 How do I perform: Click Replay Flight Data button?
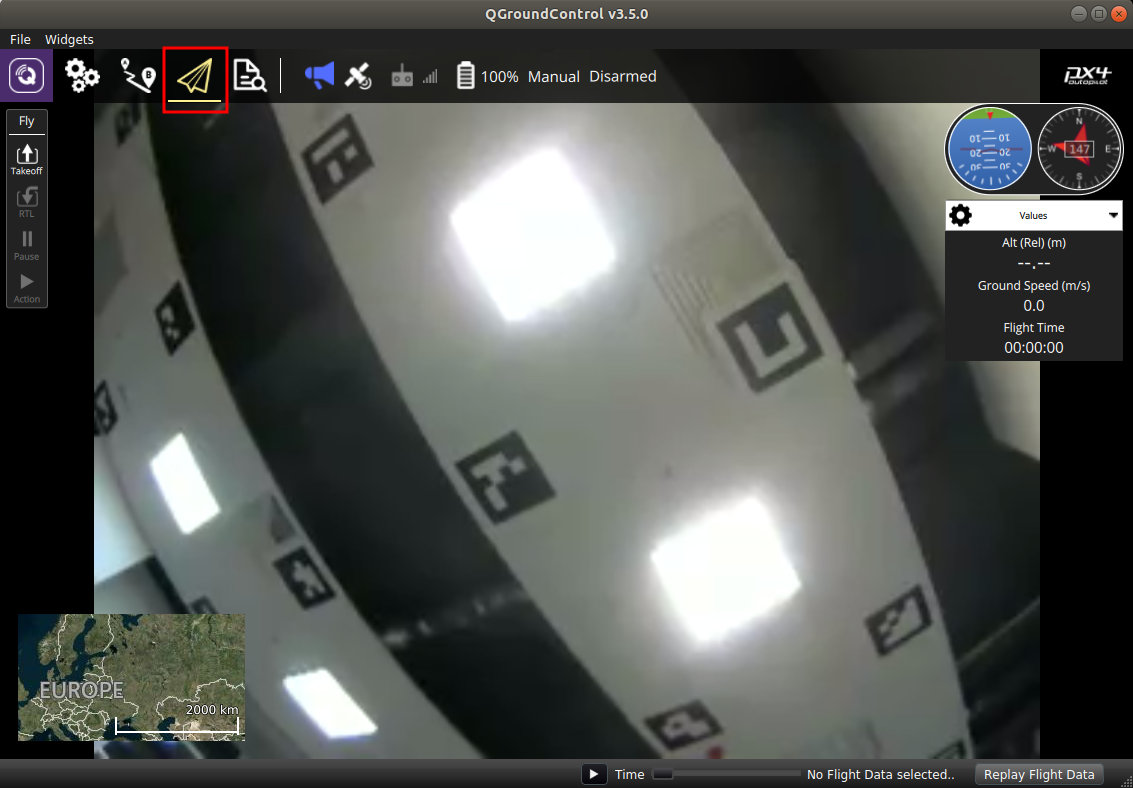(x=1039, y=774)
